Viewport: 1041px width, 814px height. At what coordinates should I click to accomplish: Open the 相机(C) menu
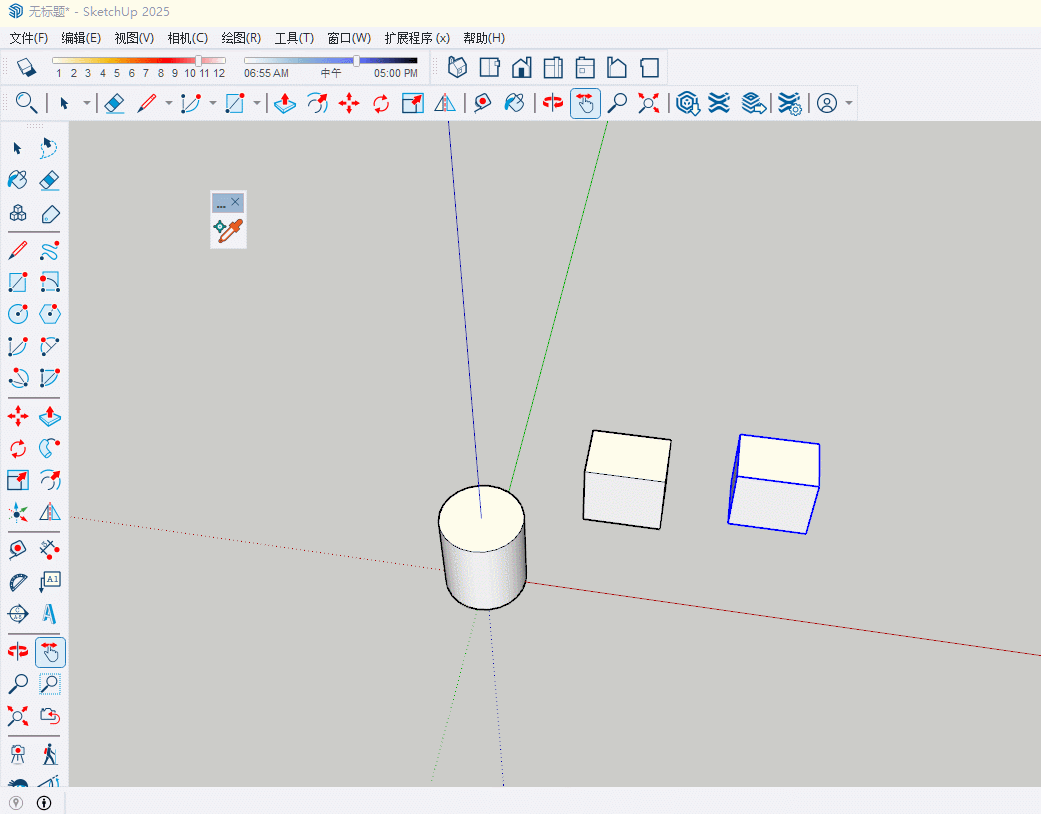click(187, 38)
